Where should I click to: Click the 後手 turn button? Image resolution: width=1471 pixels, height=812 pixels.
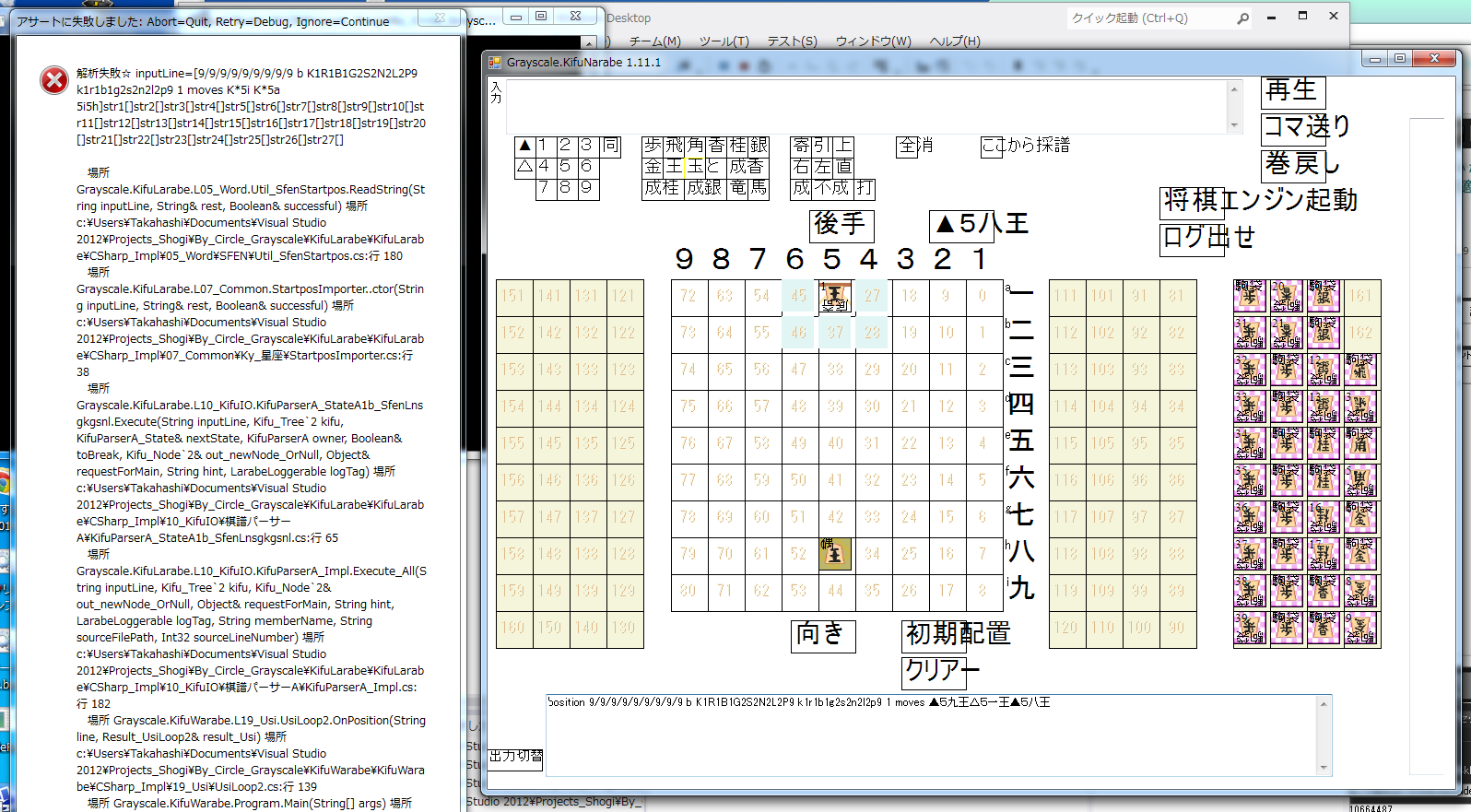point(841,225)
